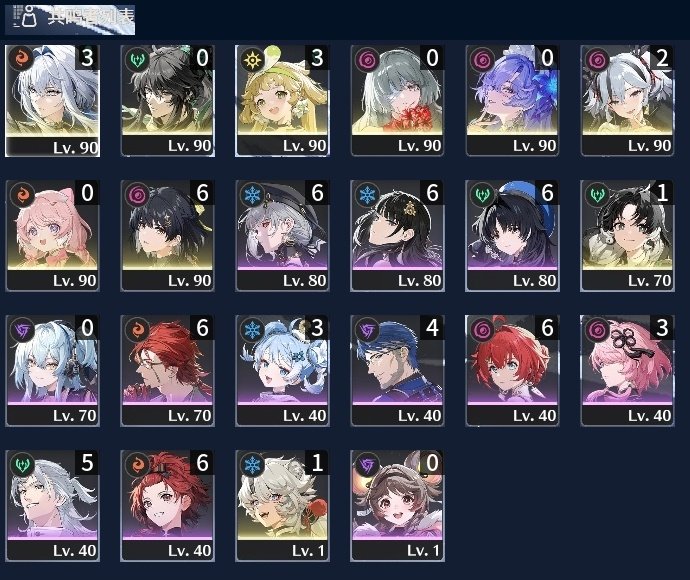Click the Havoc icon on the red-haired Lv. 40 character
The image size is (690, 580).
(482, 330)
